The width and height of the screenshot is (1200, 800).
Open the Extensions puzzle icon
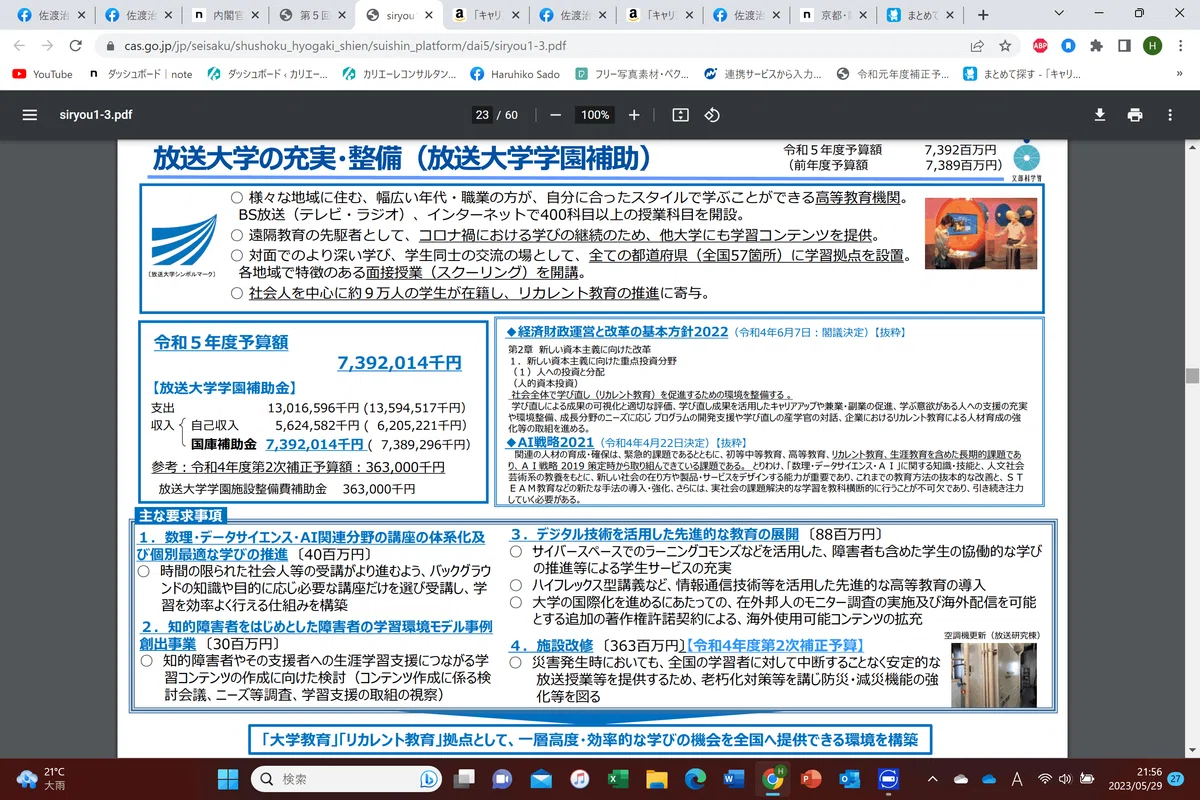[x=1096, y=46]
